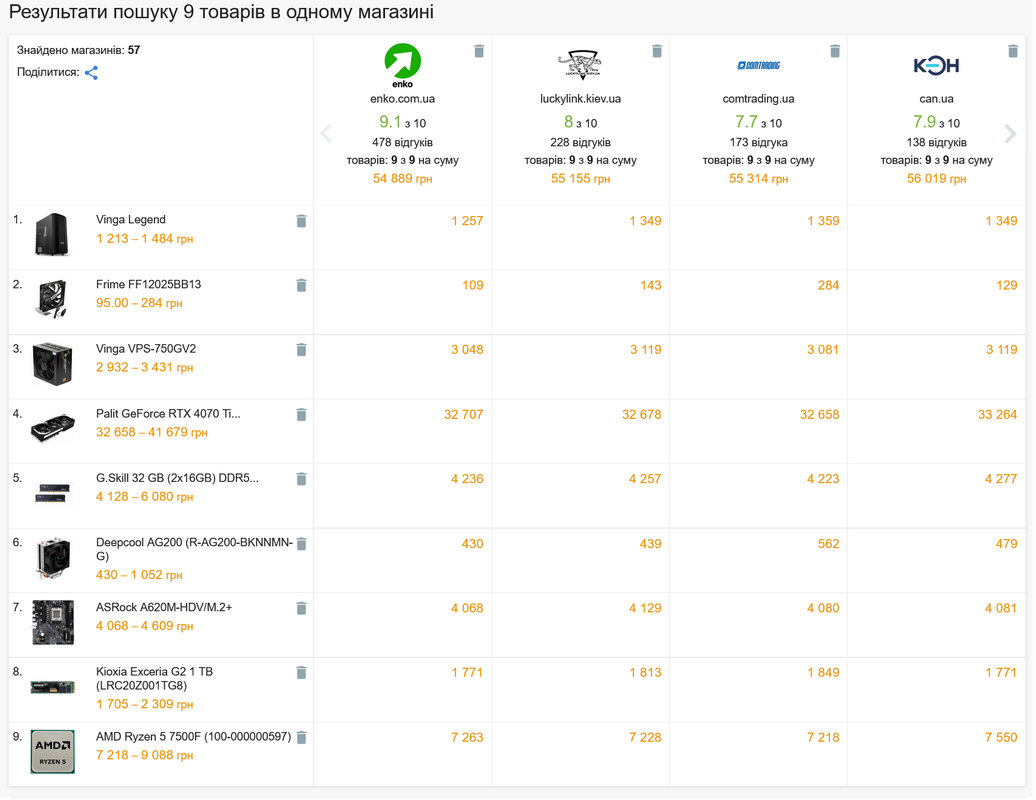Image resolution: width=1036 pixels, height=800 pixels.
Task: Open luckylink.kiev.ua store link
Action: point(580,99)
